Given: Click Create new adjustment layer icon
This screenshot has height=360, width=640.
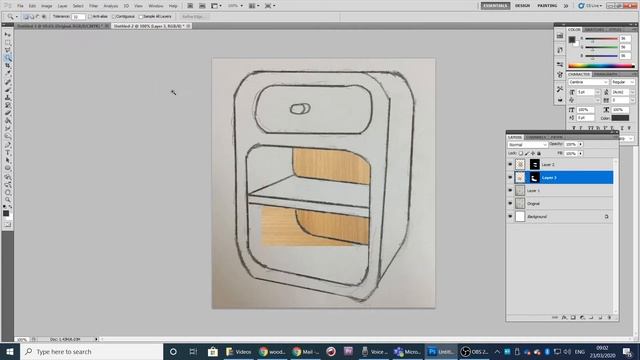Looking at the screenshot, I should (x=582, y=317).
